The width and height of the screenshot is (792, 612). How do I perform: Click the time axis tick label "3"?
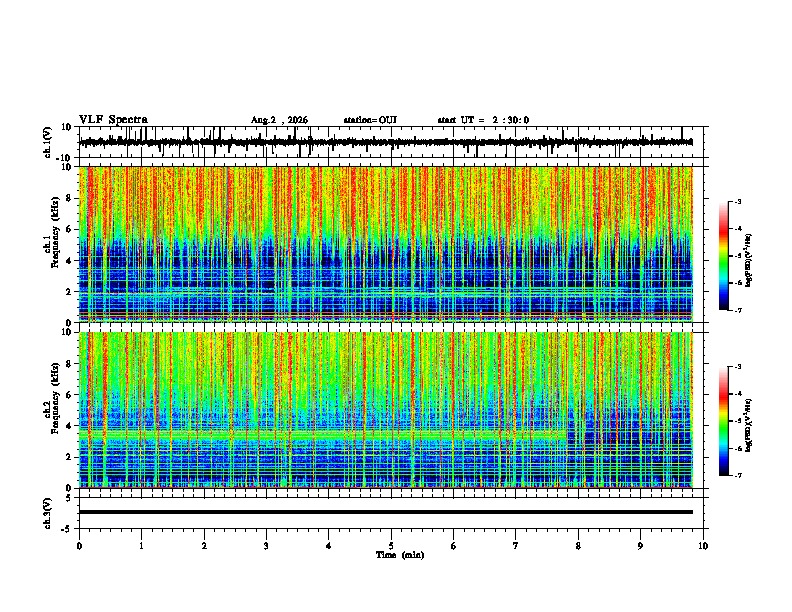click(266, 546)
